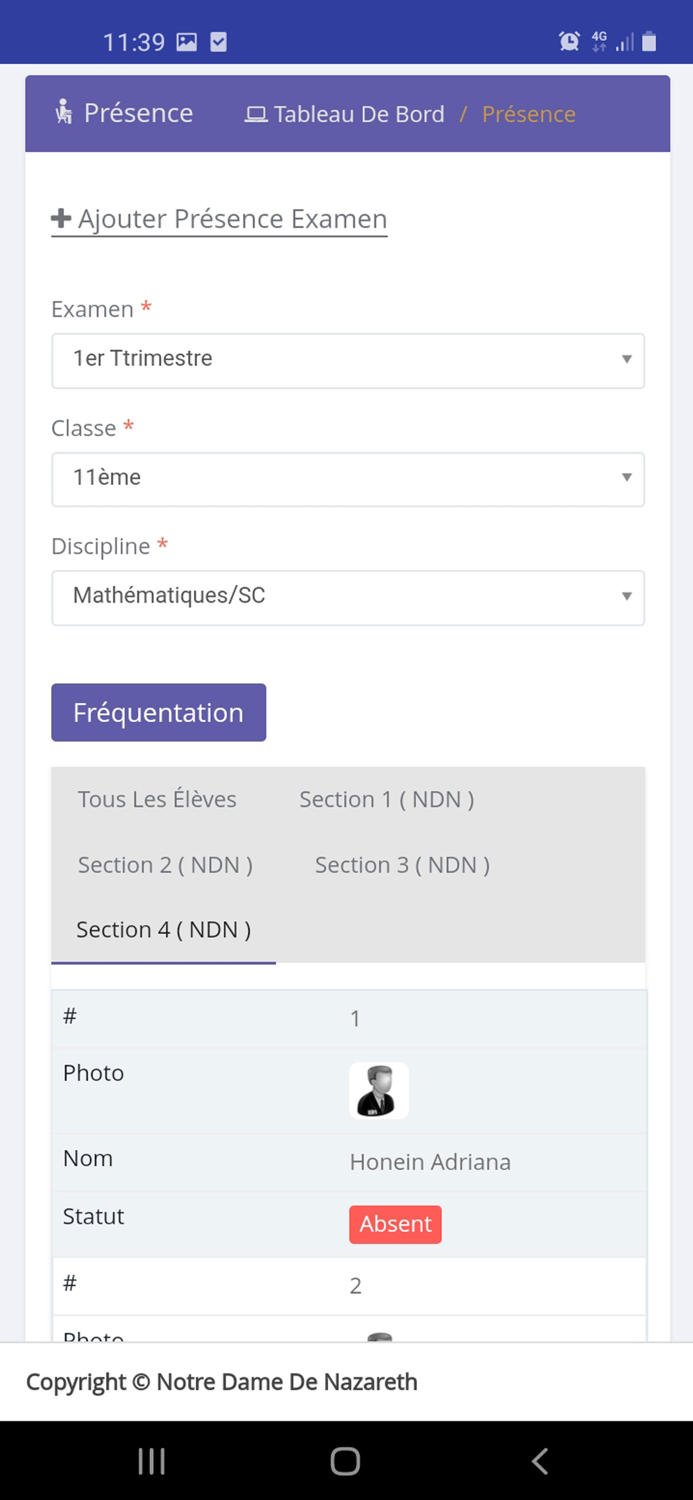Open the Examen dropdown showing 1er Ttrimestre
The height and width of the screenshot is (1500, 693).
point(348,361)
